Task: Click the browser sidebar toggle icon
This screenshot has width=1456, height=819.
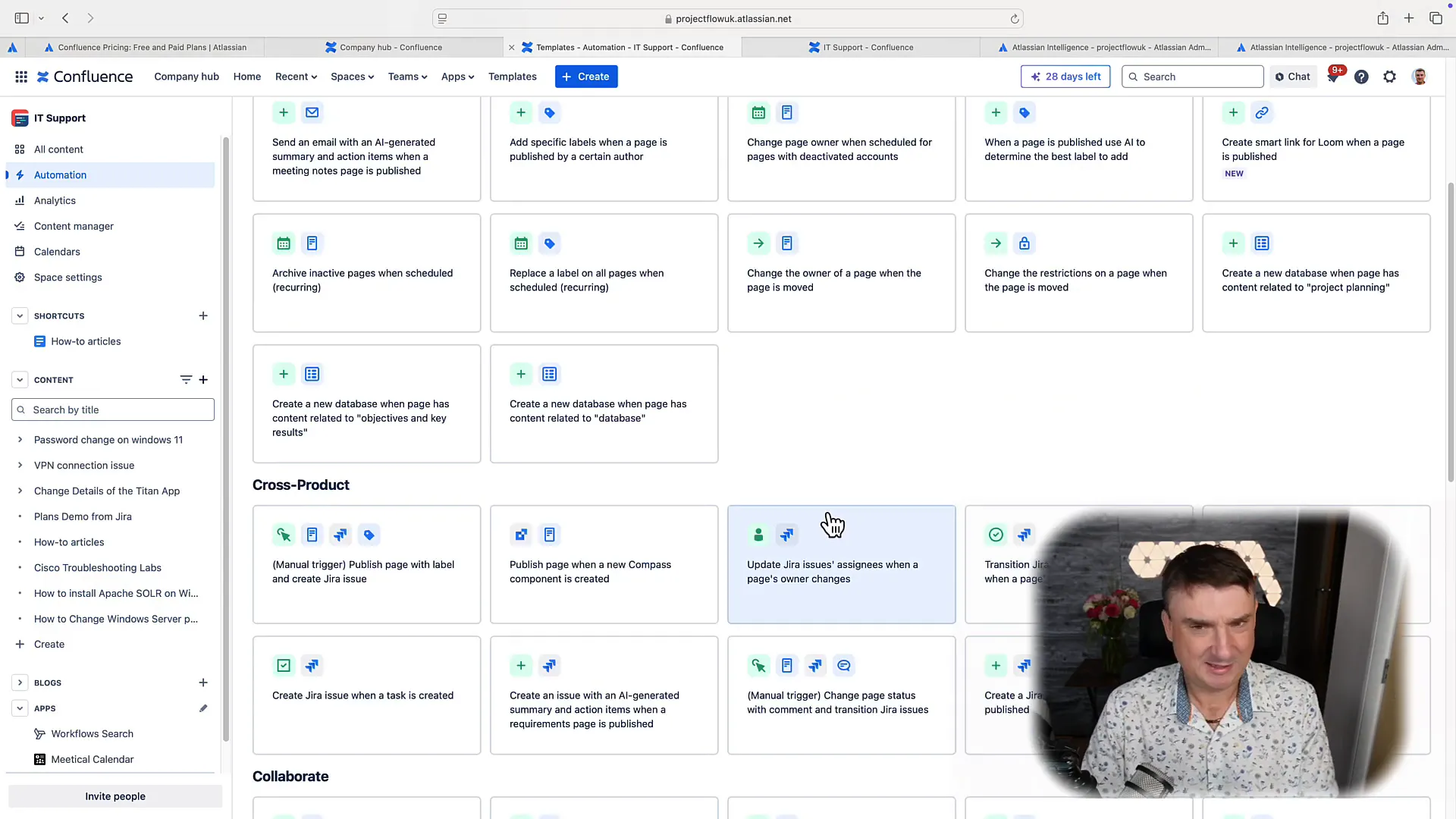Action: pos(22,18)
